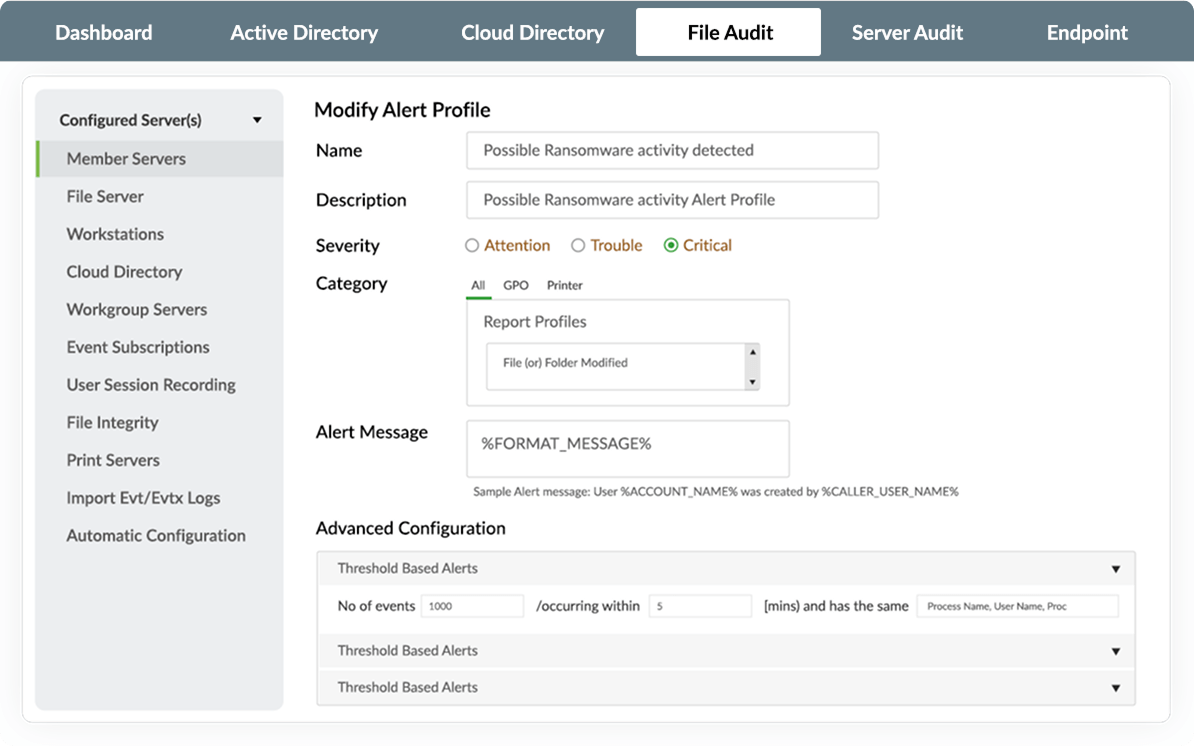Switch to the Server Audit tab
The image size is (1194, 746).
point(907,33)
